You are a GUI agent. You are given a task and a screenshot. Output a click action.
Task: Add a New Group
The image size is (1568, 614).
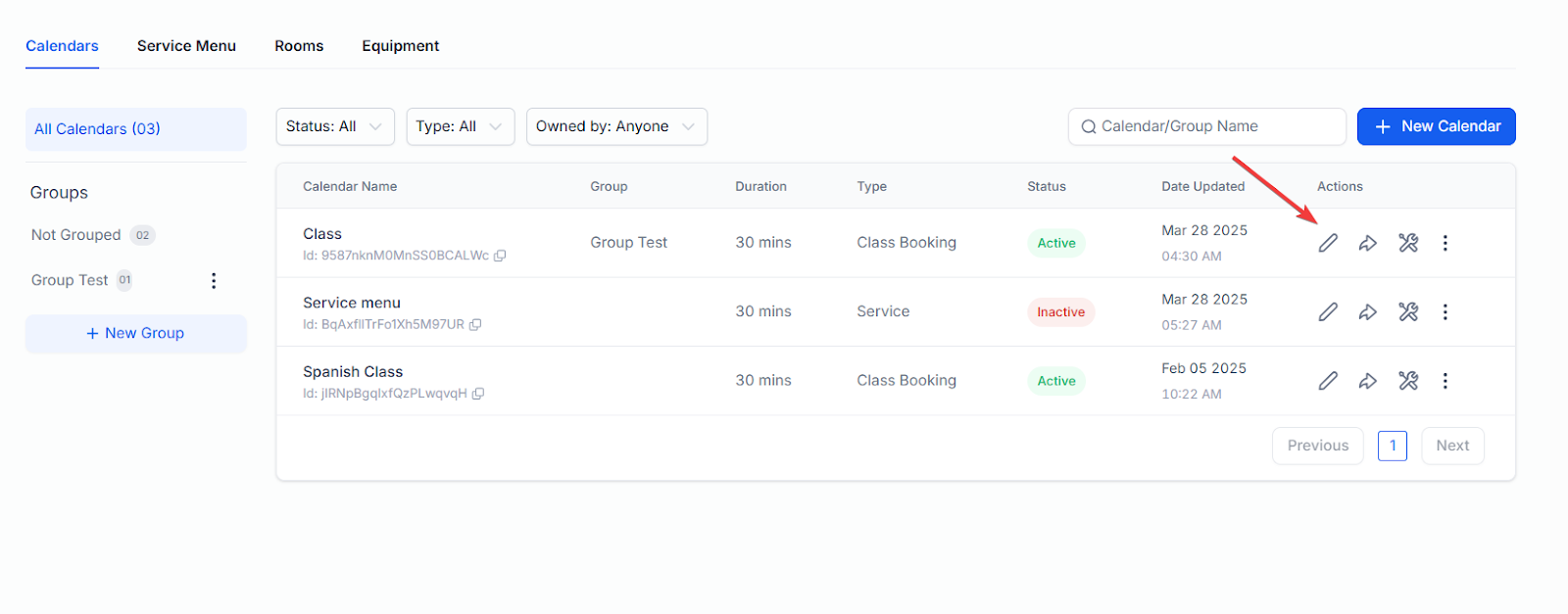(x=136, y=333)
